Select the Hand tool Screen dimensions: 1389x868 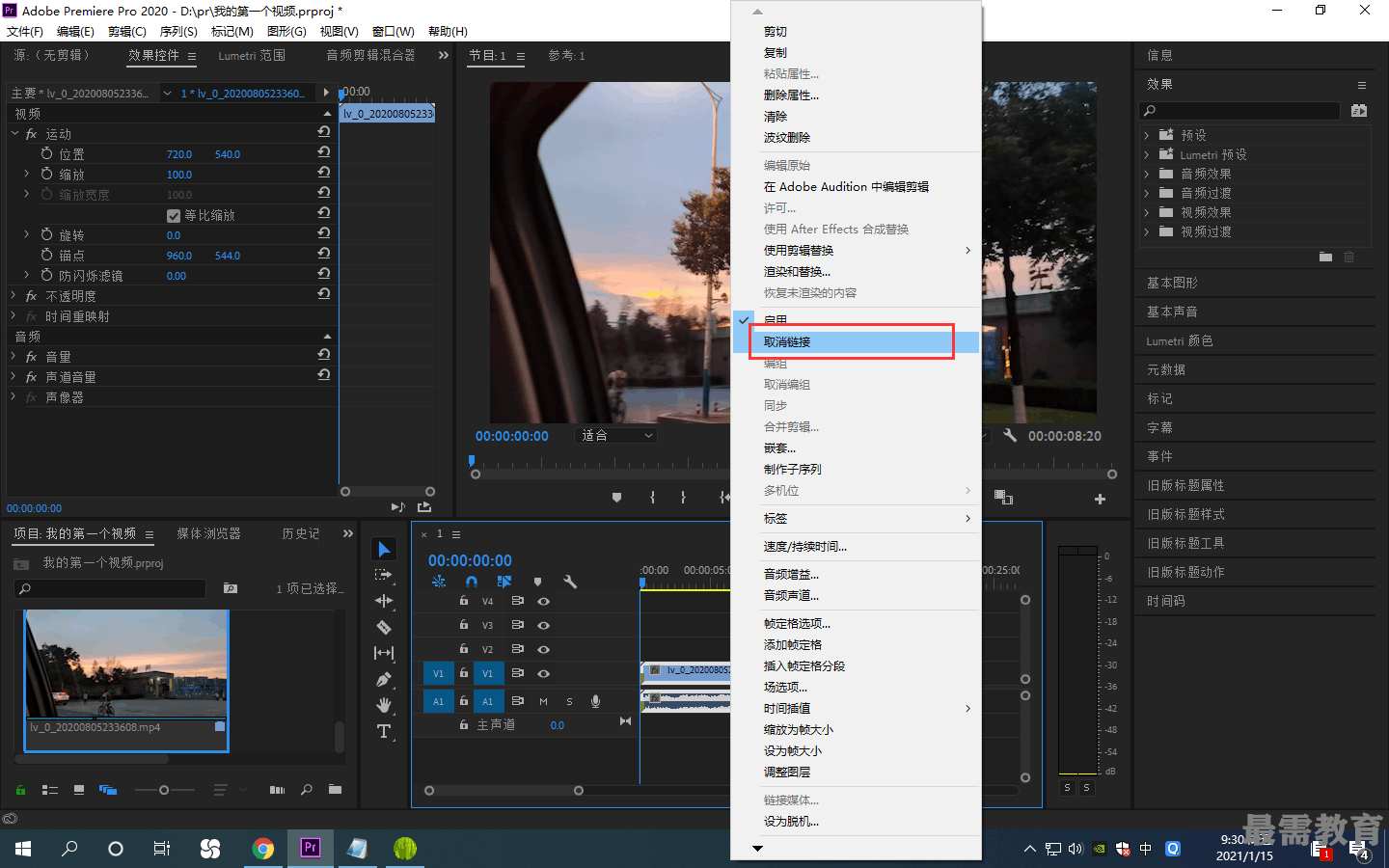tap(384, 705)
